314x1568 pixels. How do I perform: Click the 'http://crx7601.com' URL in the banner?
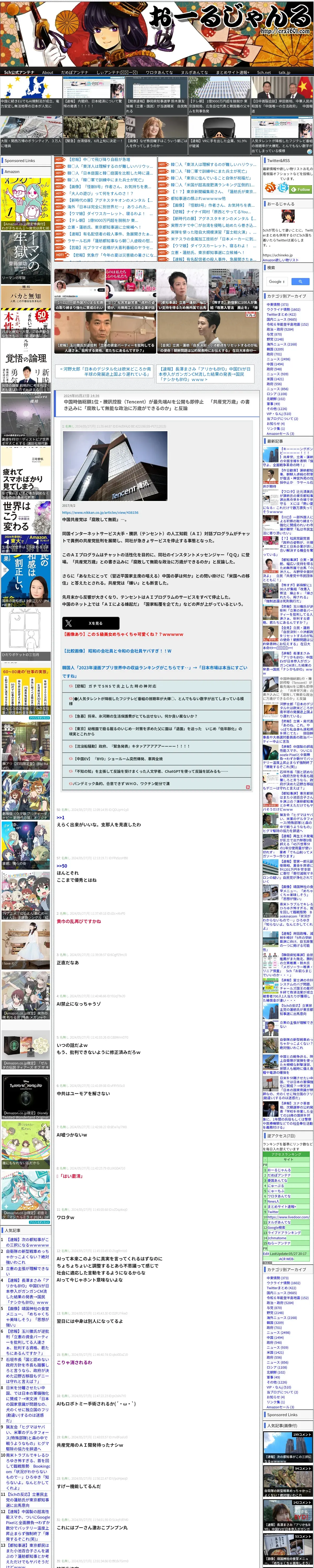[x=286, y=31]
